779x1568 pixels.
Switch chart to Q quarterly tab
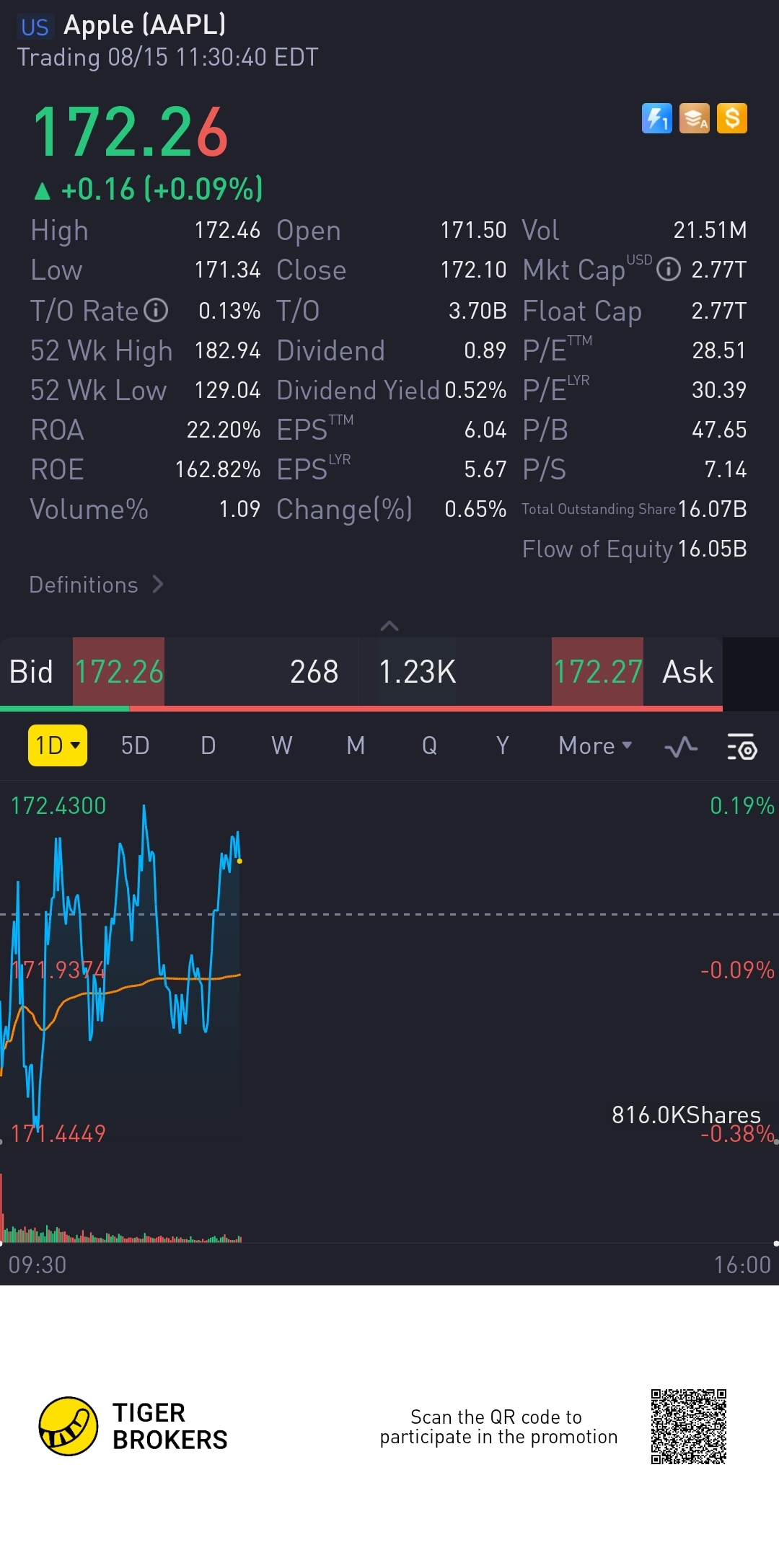click(429, 745)
